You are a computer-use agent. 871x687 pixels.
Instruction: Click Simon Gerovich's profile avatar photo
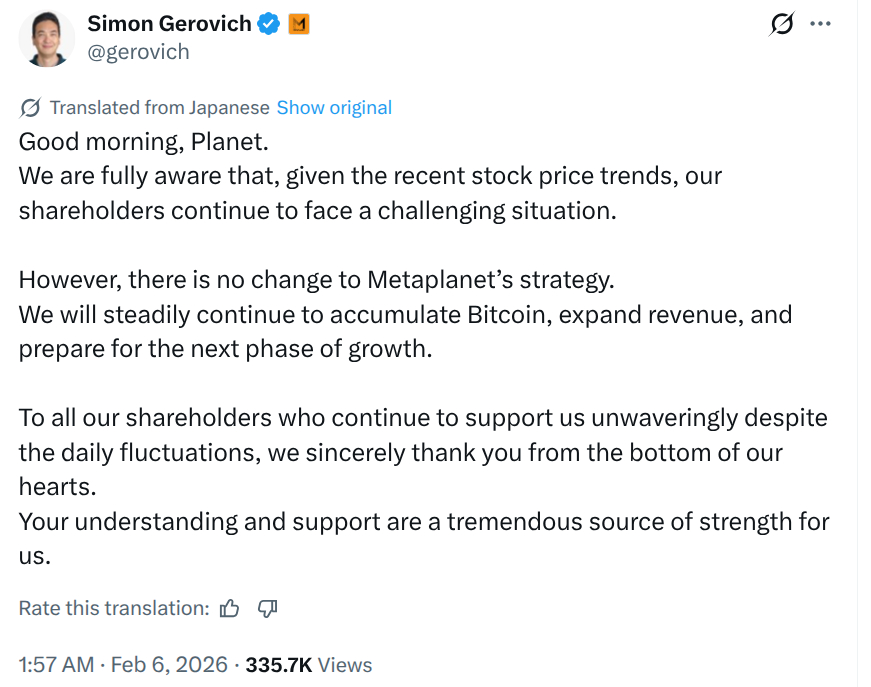click(x=47, y=38)
